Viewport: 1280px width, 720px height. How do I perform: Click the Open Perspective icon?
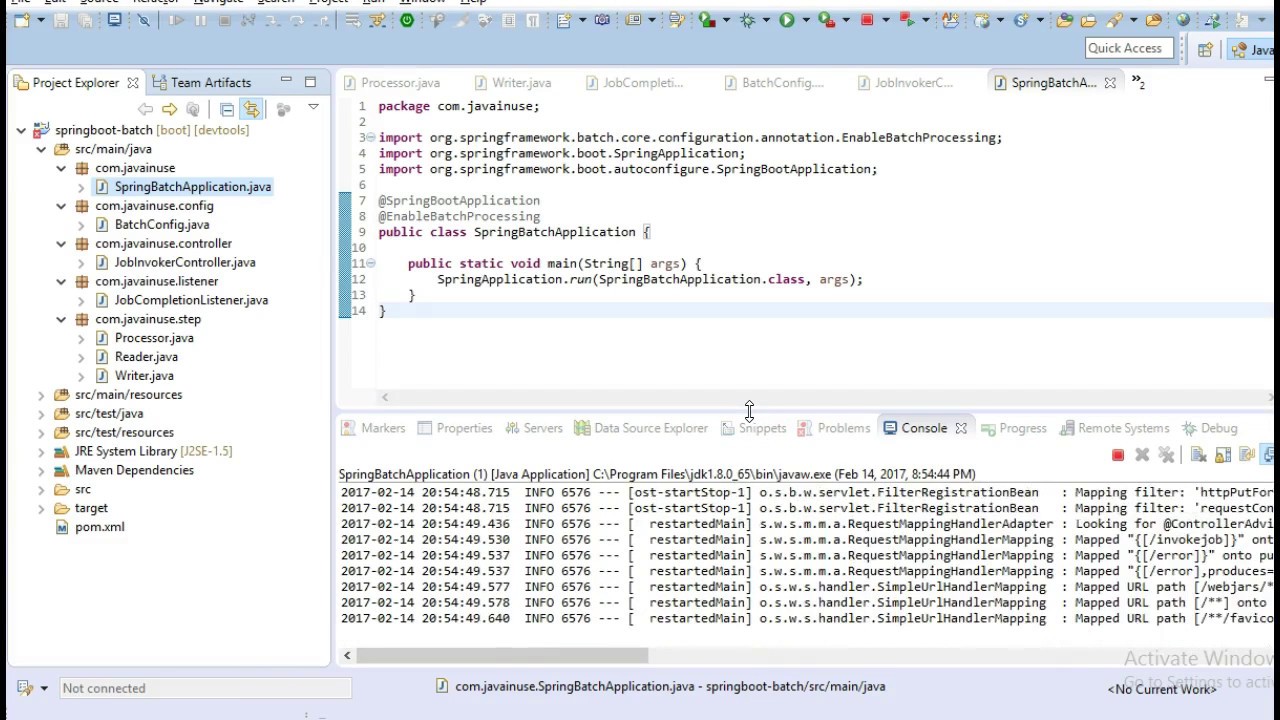[x=1205, y=49]
